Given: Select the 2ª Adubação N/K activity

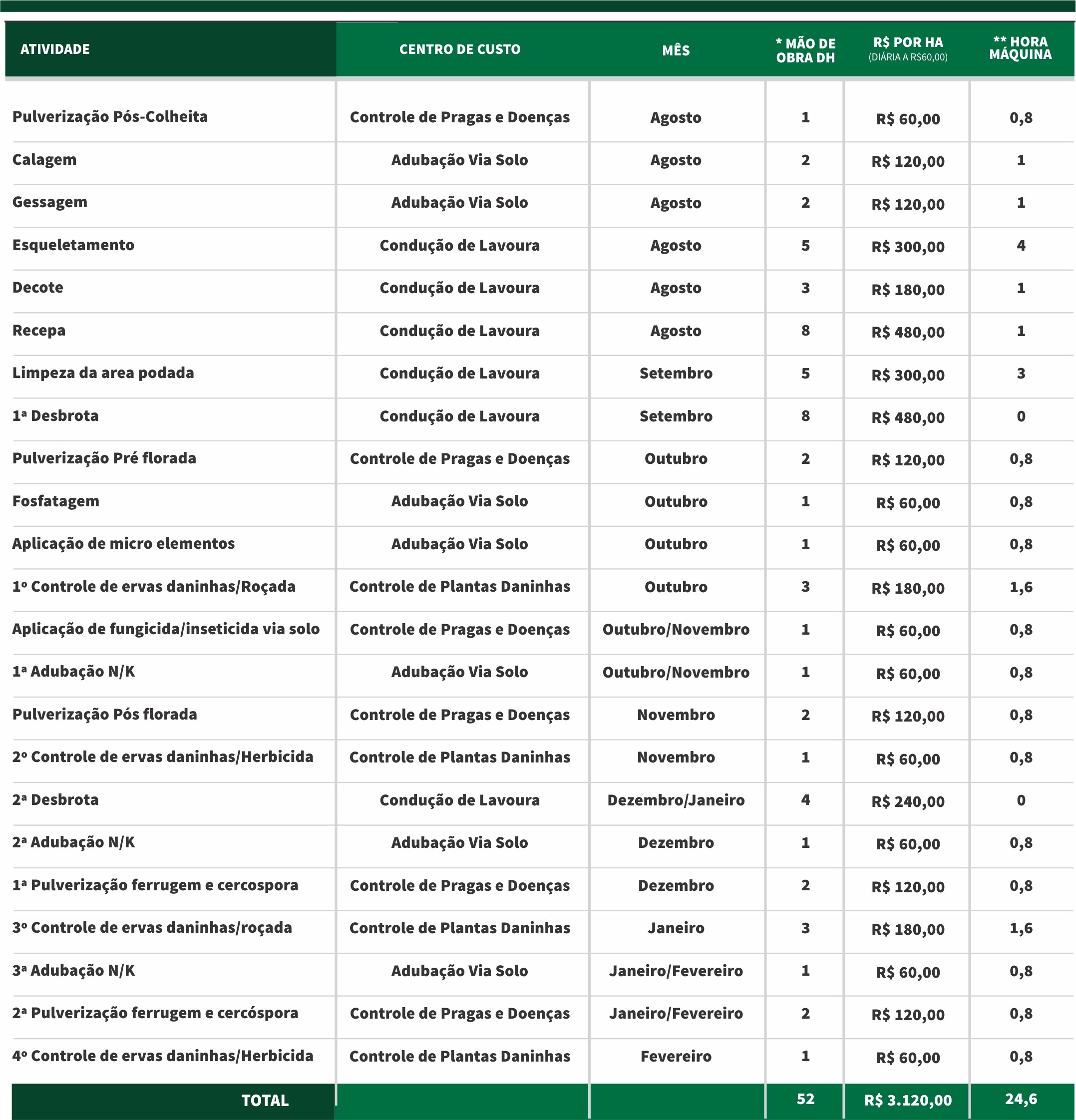Looking at the screenshot, I should click(74, 842).
